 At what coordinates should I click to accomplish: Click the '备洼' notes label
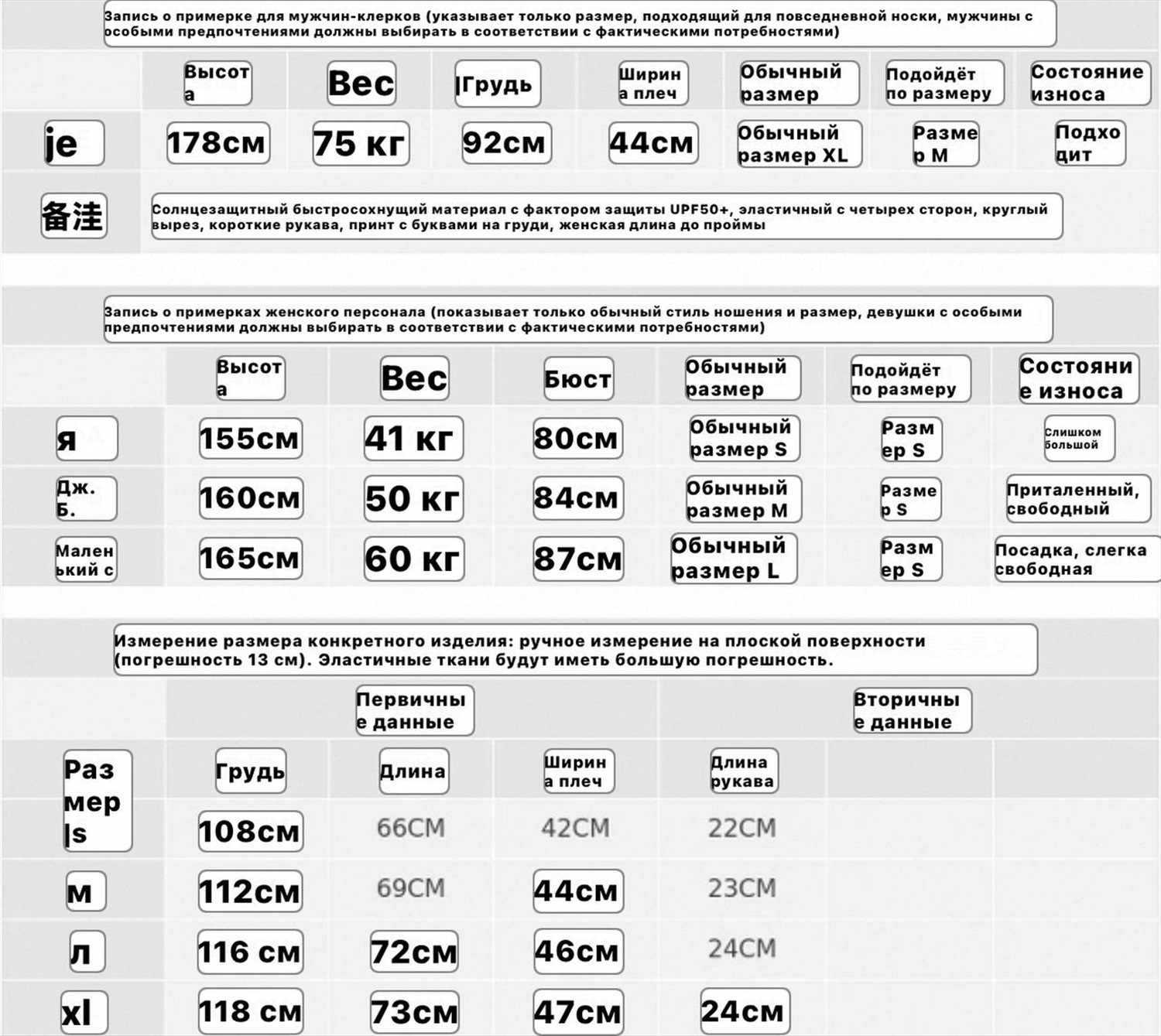(x=74, y=216)
